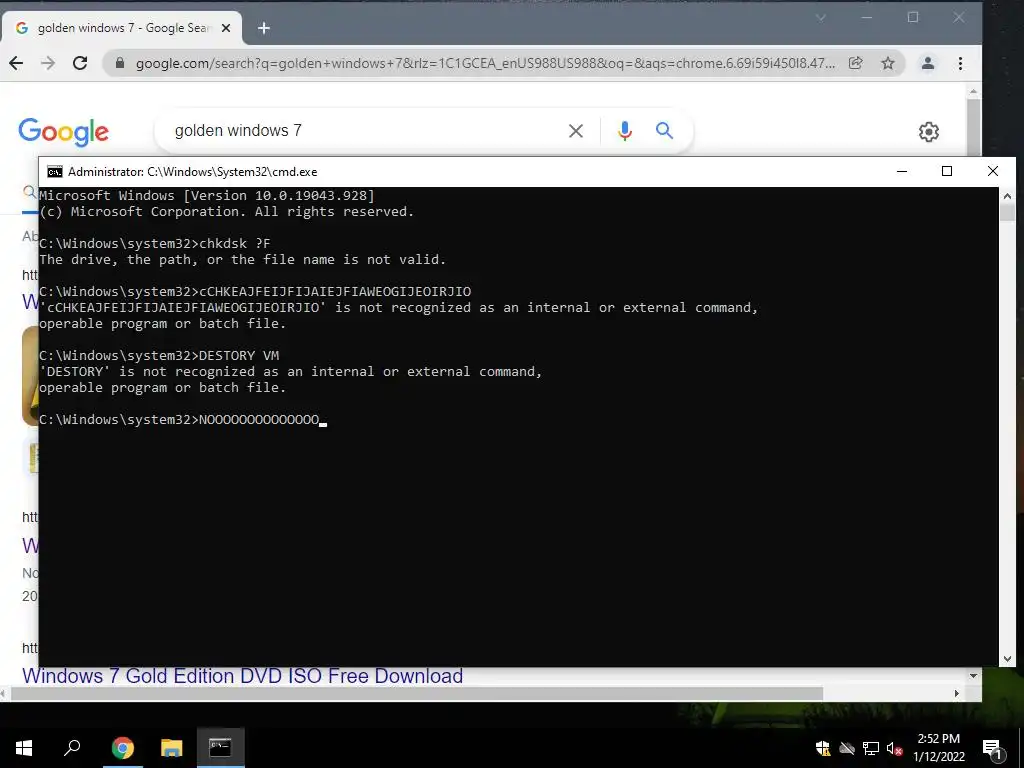The width and height of the screenshot is (1024, 768).
Task: Open network status tray icon
Action: 871,749
